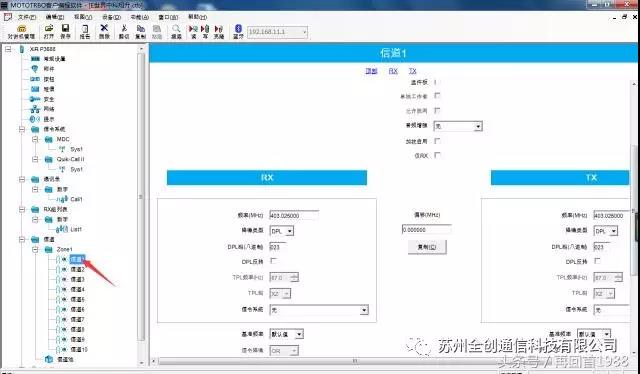Click the Copy (复制) toolbar icon
The height and width of the screenshot is (374, 640).
point(140,28)
